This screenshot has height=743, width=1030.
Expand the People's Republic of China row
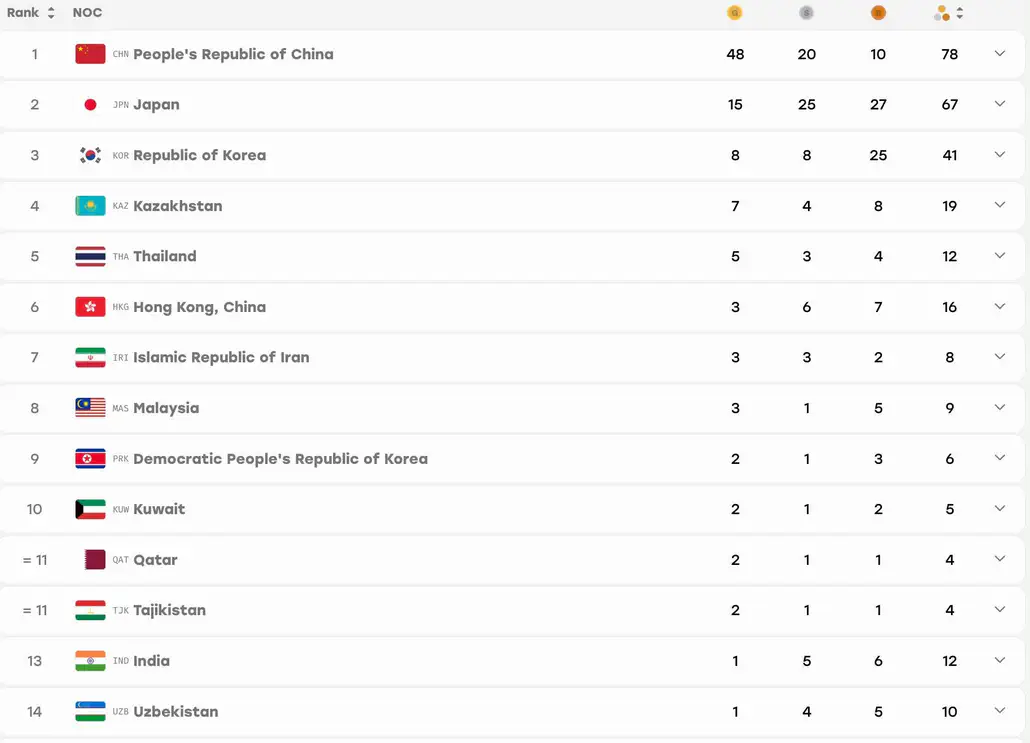(x=999, y=53)
